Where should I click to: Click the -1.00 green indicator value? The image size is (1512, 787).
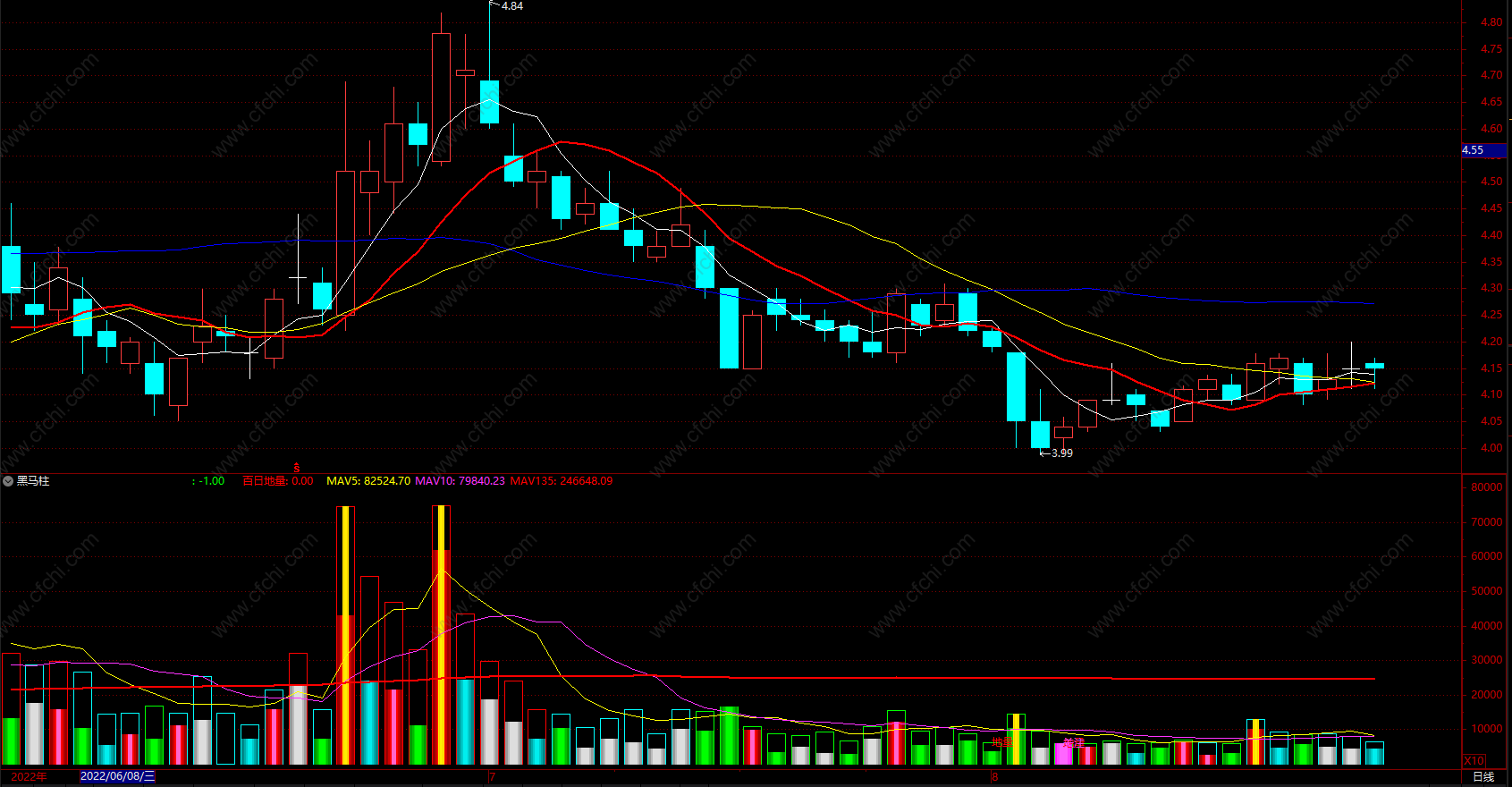coord(212,481)
